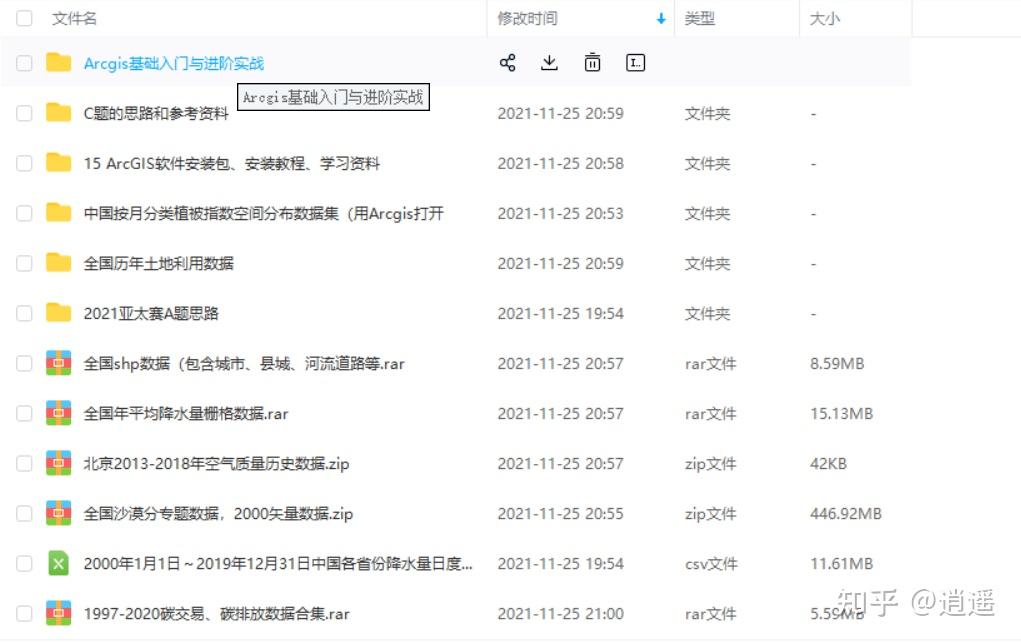
Task: Open the Arcgis基础入门与进阶实战 folder link
Action: pos(174,63)
